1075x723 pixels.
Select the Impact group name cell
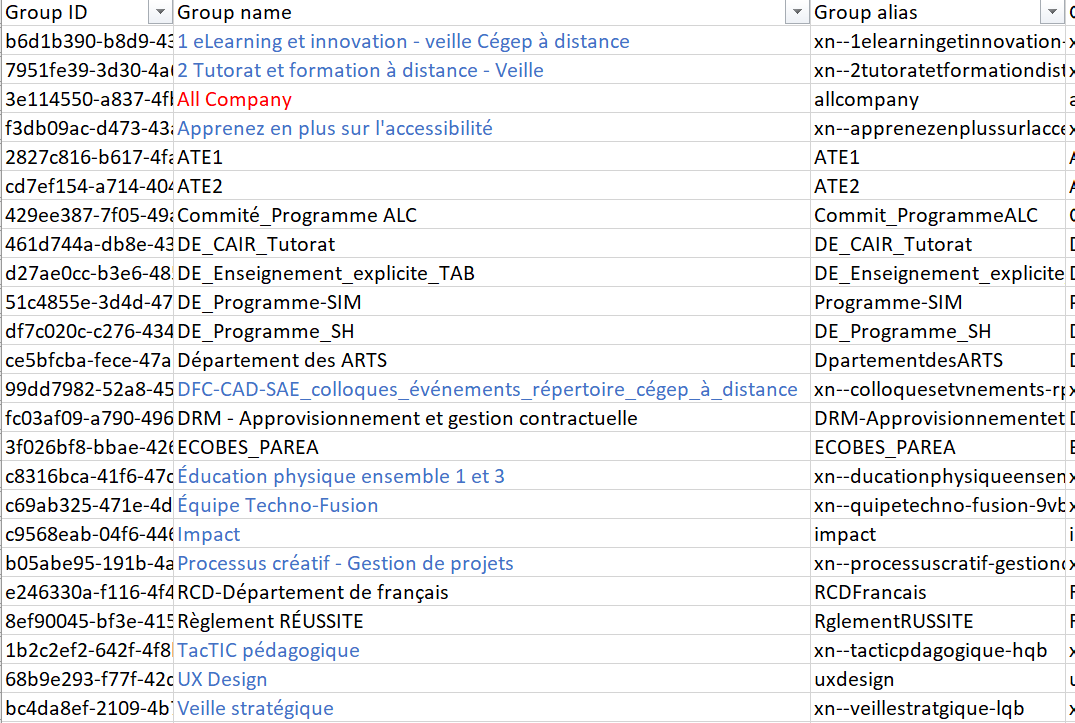click(209, 534)
